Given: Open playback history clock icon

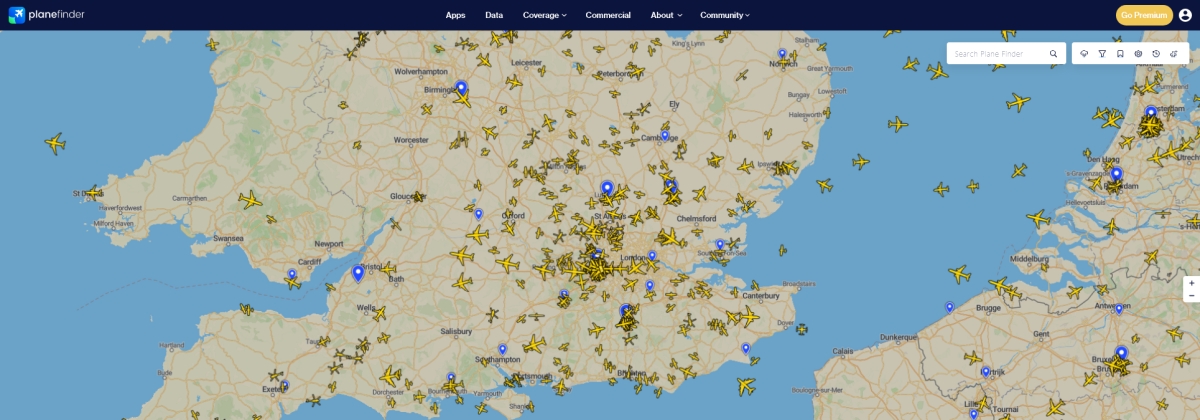Looking at the screenshot, I should 1155,54.
